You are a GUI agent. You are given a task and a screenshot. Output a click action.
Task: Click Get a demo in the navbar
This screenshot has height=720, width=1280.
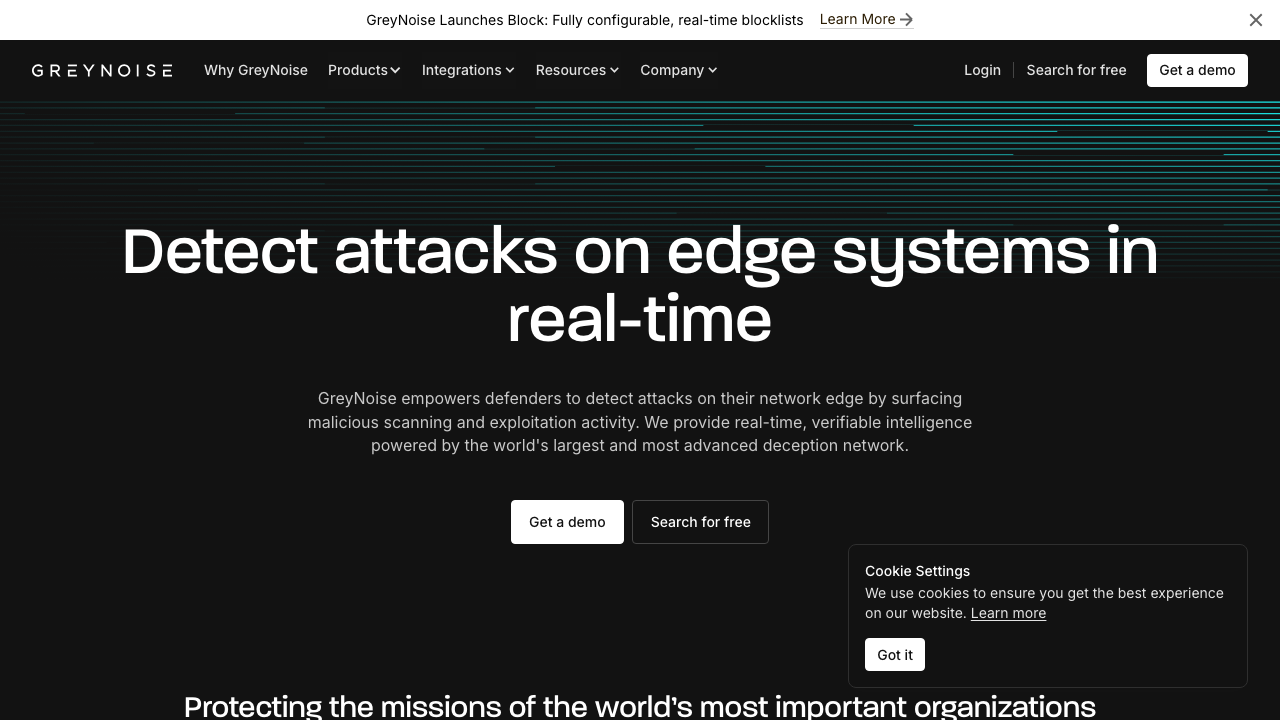[x=1197, y=70]
